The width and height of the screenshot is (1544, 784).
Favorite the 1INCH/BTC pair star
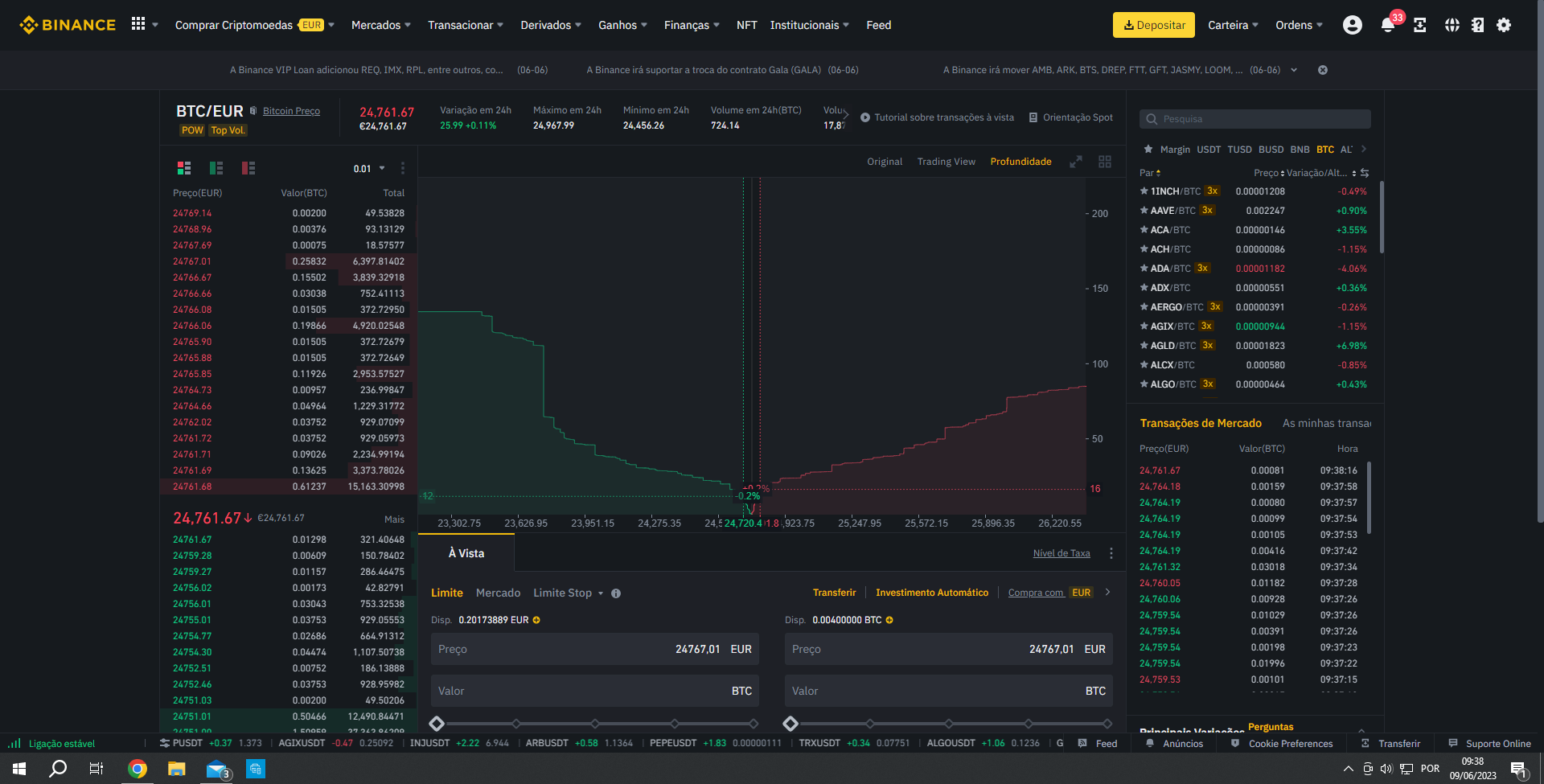point(1144,191)
